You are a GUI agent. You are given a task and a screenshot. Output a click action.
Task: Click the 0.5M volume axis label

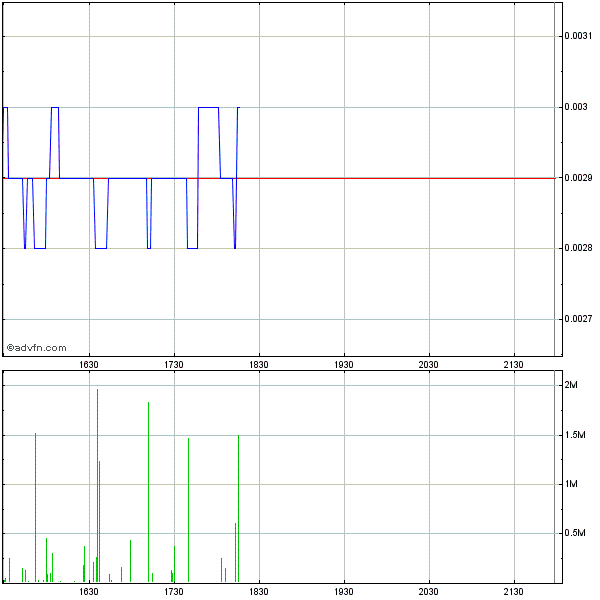pos(575,533)
